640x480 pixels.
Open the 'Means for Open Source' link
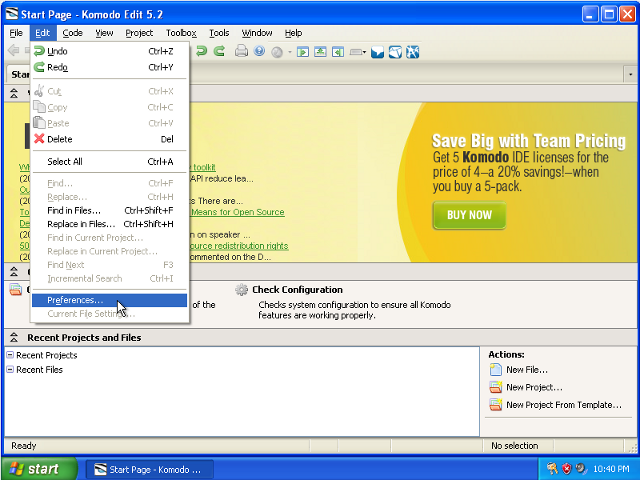click(x=238, y=212)
